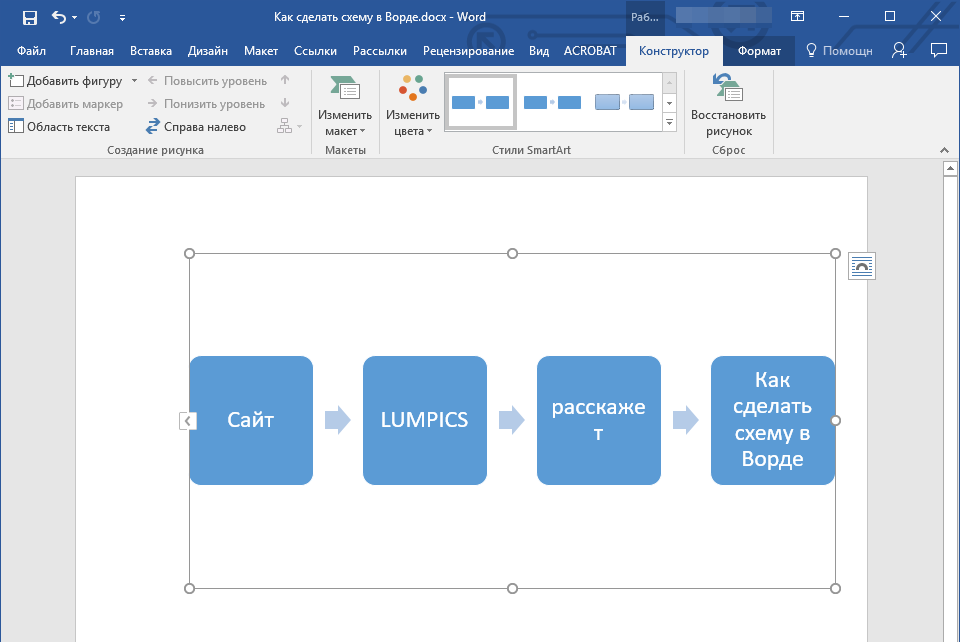Open the Изменить макет dropdown
Image resolution: width=960 pixels, height=642 pixels.
click(x=345, y=106)
